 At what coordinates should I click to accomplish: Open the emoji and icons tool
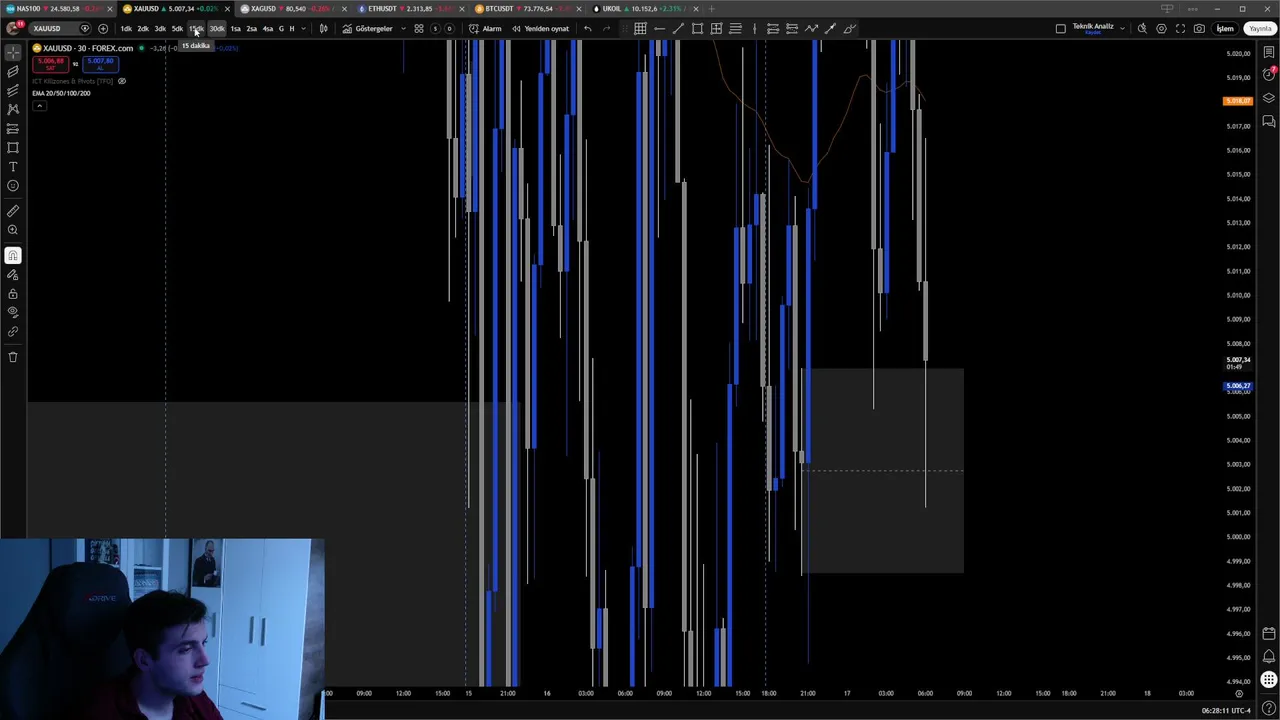pyautogui.click(x=13, y=185)
